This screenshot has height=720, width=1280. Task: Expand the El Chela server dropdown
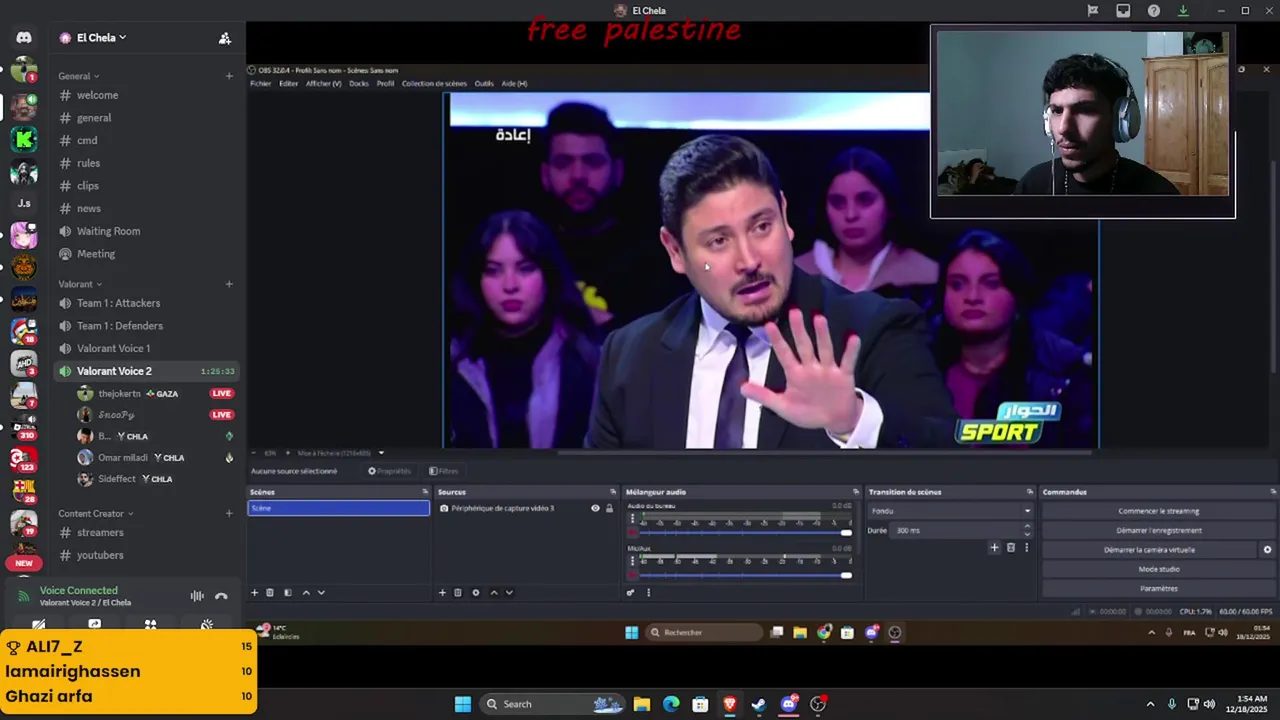tap(101, 38)
